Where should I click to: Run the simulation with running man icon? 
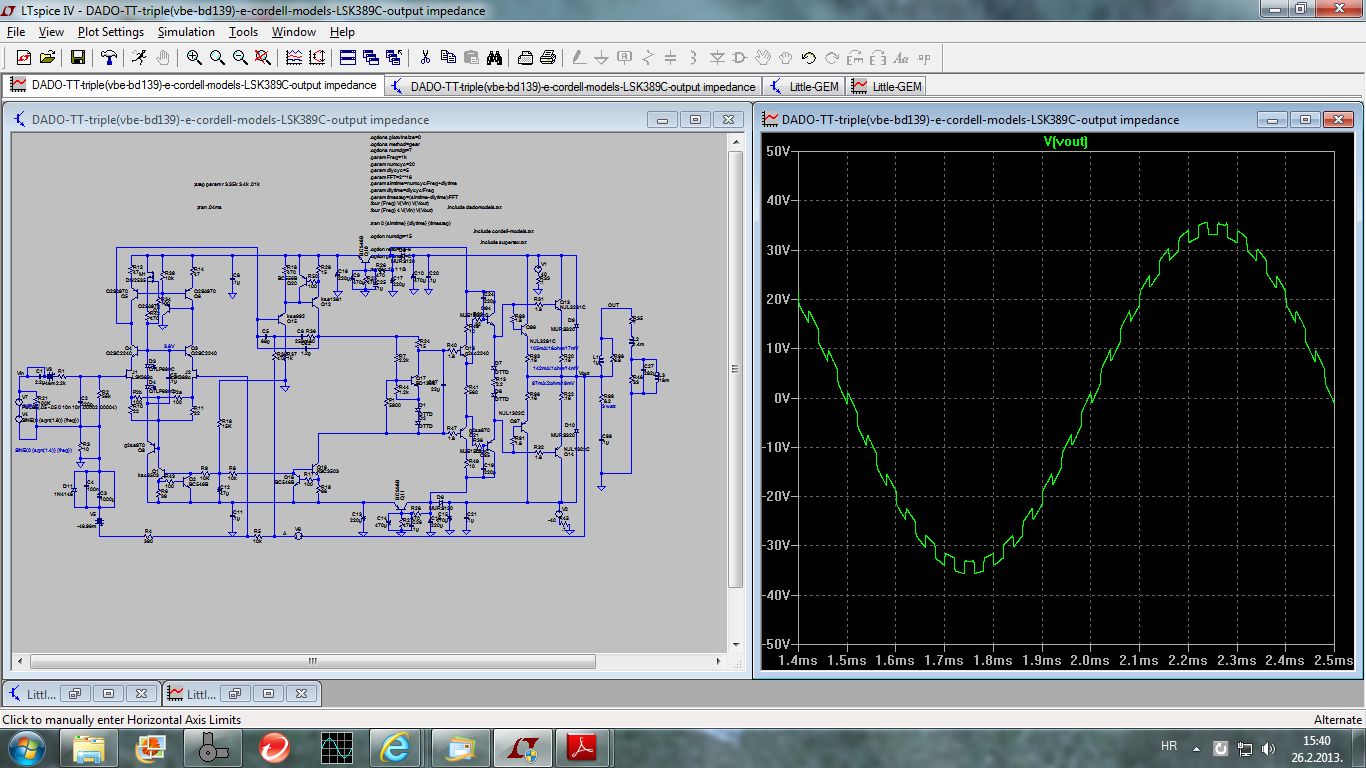pos(140,57)
